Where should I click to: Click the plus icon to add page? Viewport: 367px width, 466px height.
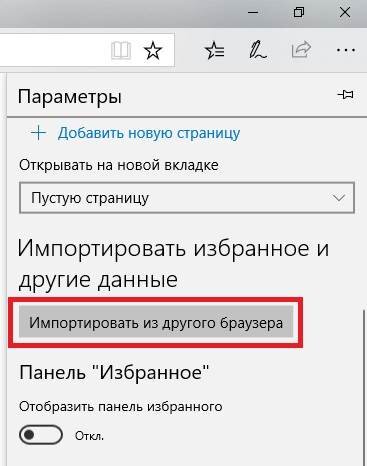pos(39,133)
